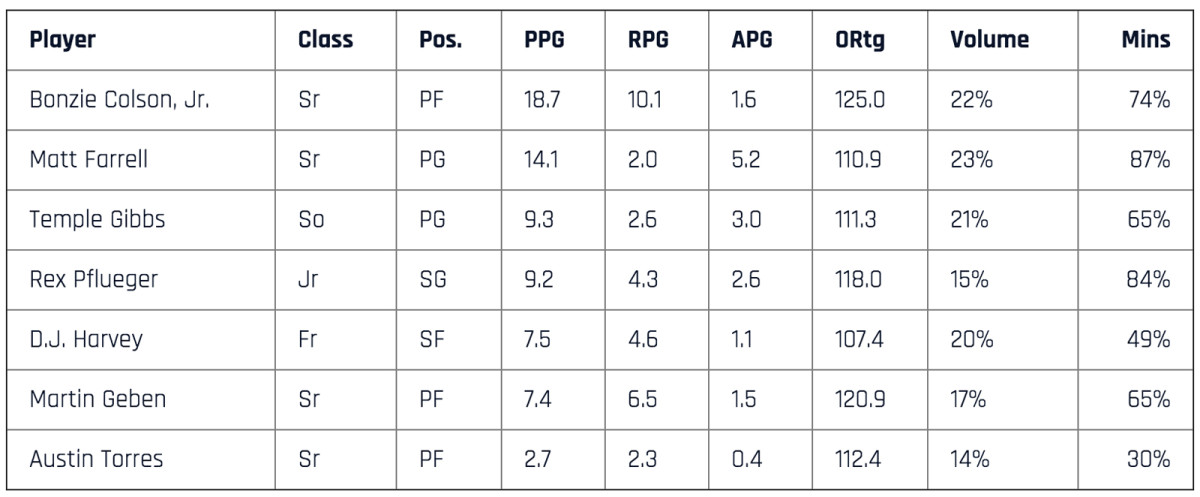Select Matt Farrell's 87% minutes cell
Image resolution: width=1200 pixels, height=497 pixels.
tap(1149, 160)
